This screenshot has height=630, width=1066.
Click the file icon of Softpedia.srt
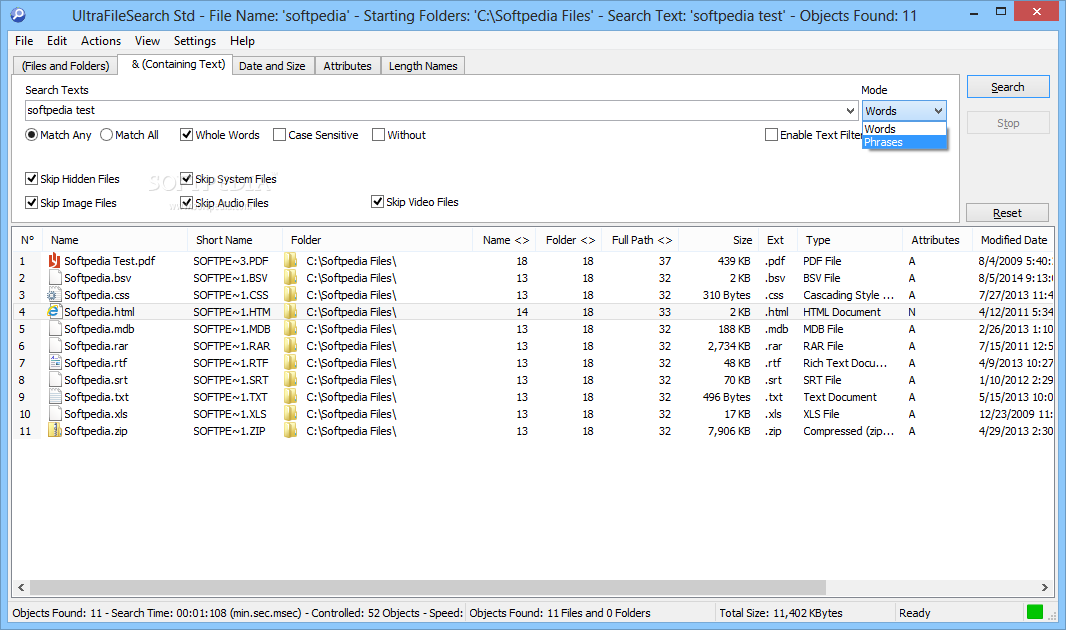55,380
